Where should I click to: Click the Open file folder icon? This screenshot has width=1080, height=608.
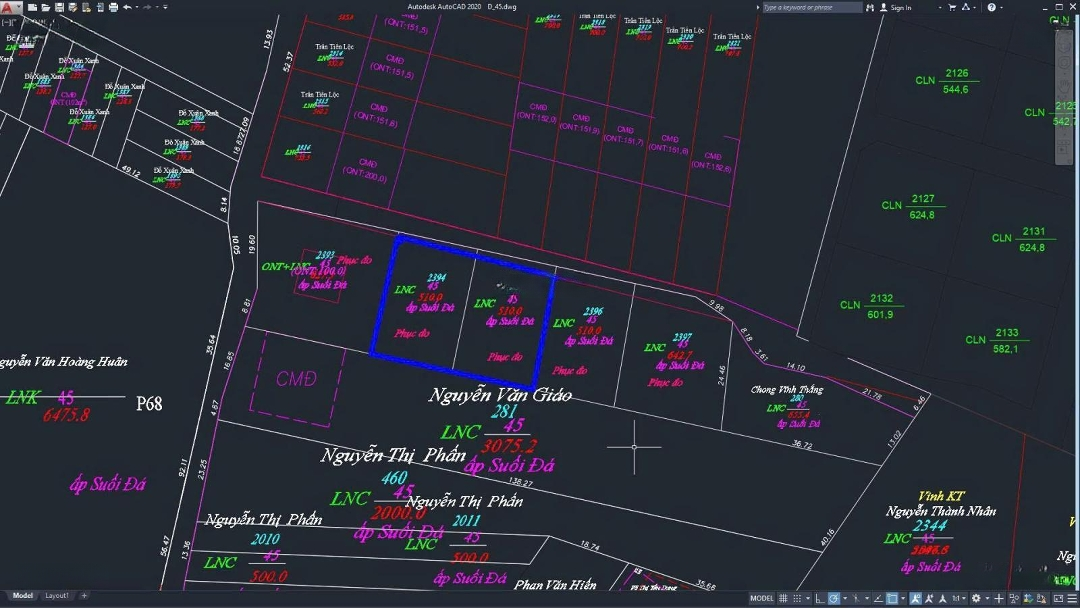click(x=46, y=7)
